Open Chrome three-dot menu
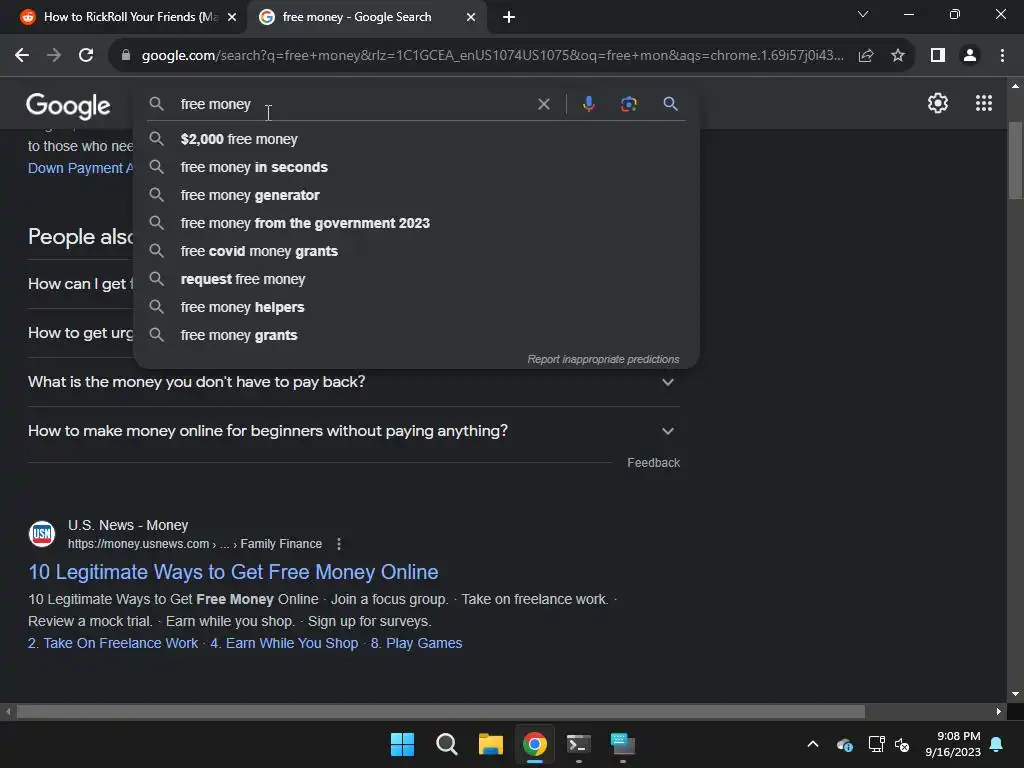This screenshot has width=1024, height=768. coord(1002,56)
